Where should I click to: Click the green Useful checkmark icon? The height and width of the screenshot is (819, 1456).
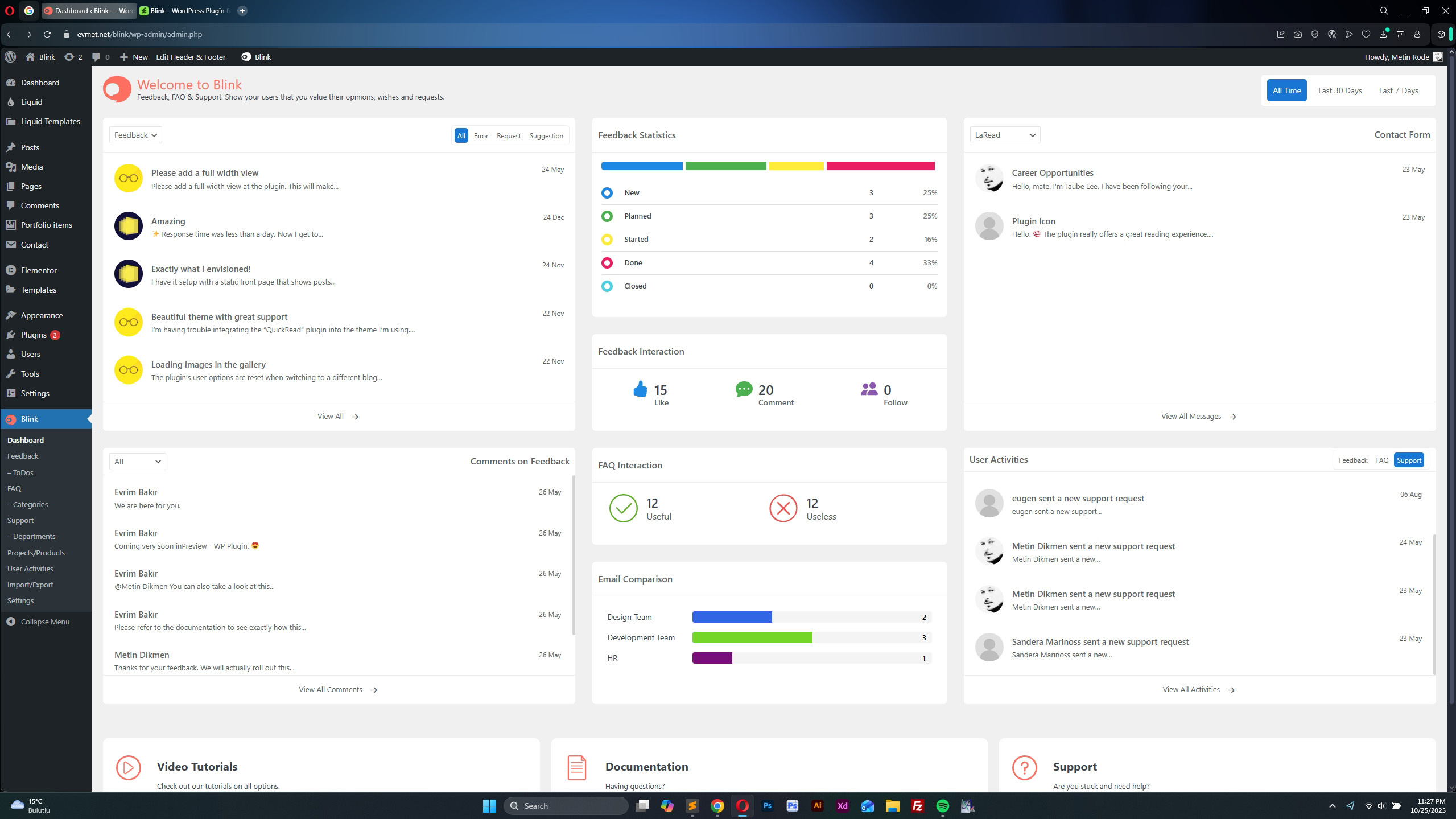[623, 508]
